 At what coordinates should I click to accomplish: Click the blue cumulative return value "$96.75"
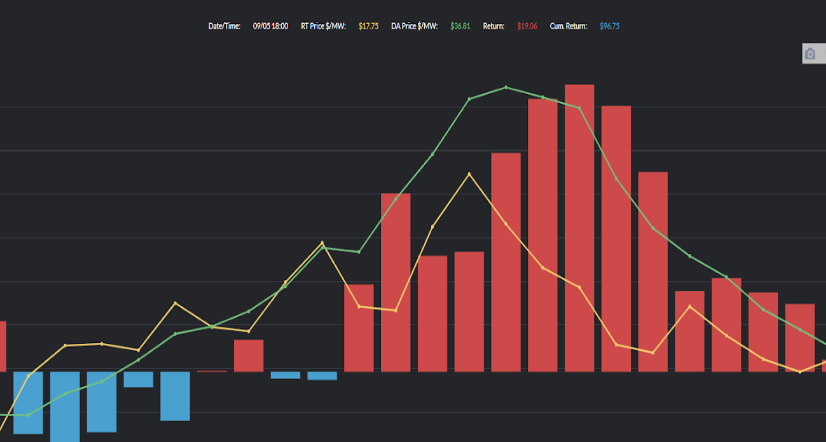tap(609, 26)
